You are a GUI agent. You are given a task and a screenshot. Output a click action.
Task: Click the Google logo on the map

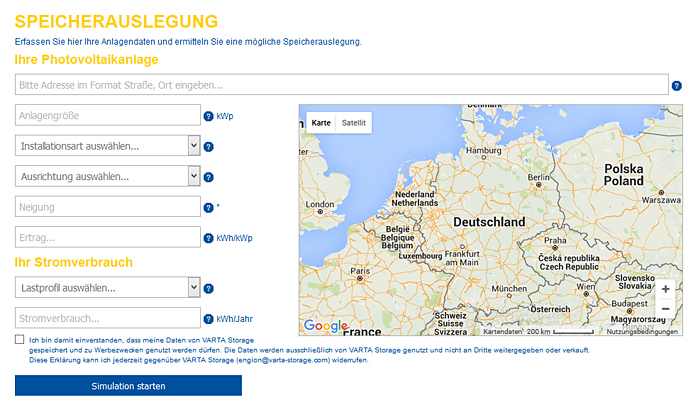(x=325, y=326)
